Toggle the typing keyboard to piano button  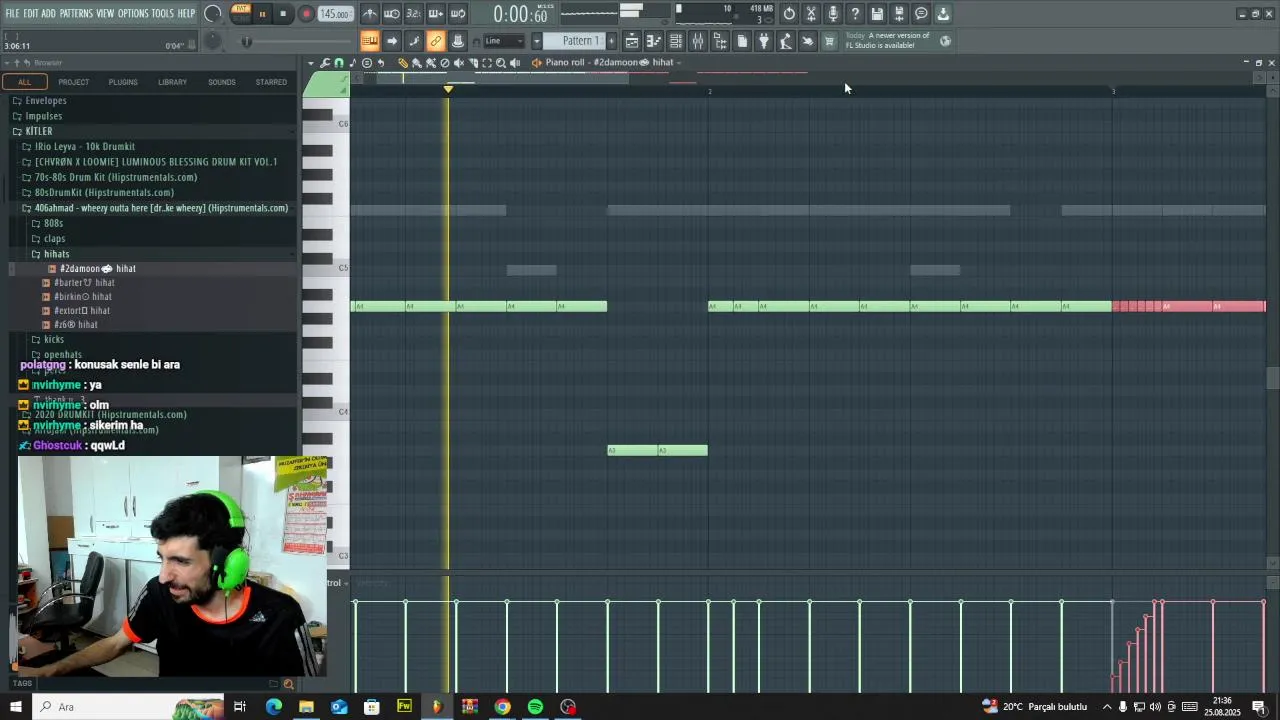click(x=370, y=41)
